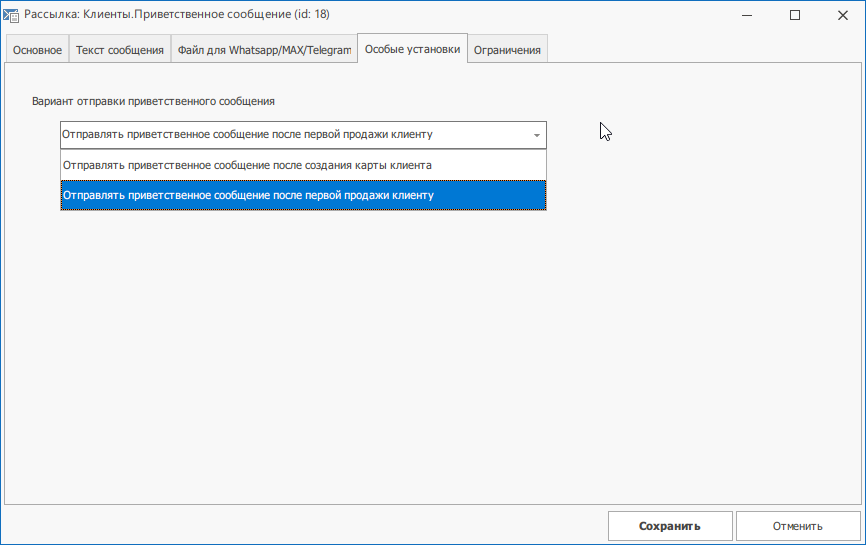The height and width of the screenshot is (545, 866).
Task: Click the Отменить button
Action: pyautogui.click(x=798, y=526)
